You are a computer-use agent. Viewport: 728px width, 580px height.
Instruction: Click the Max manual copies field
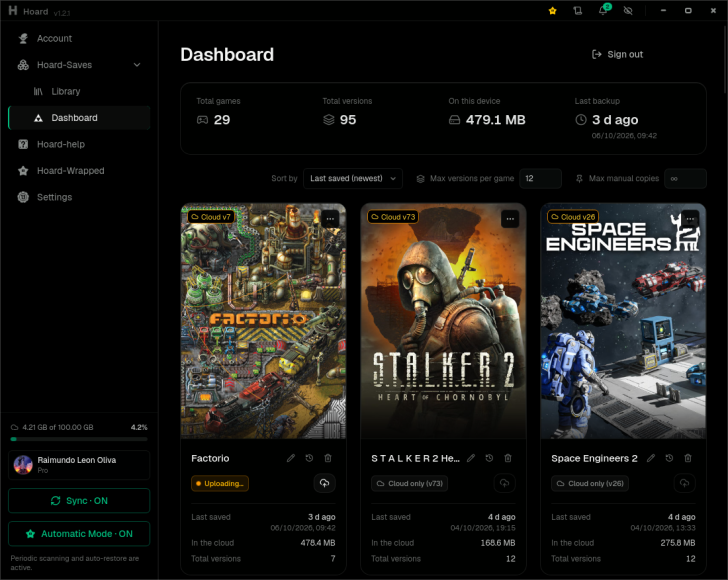[685, 178]
